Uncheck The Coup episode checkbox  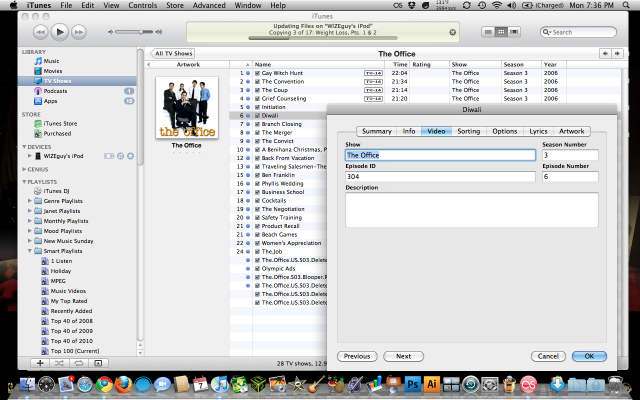[x=258, y=90]
